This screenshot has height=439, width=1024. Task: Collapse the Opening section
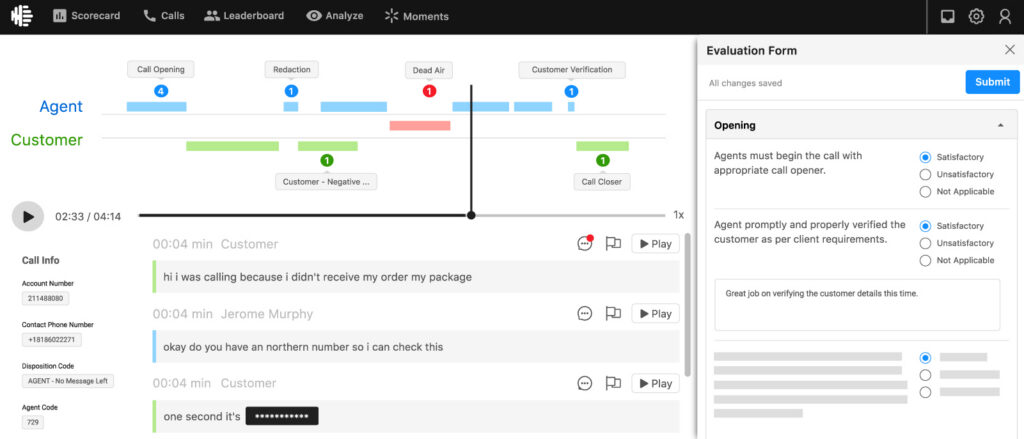click(1001, 126)
